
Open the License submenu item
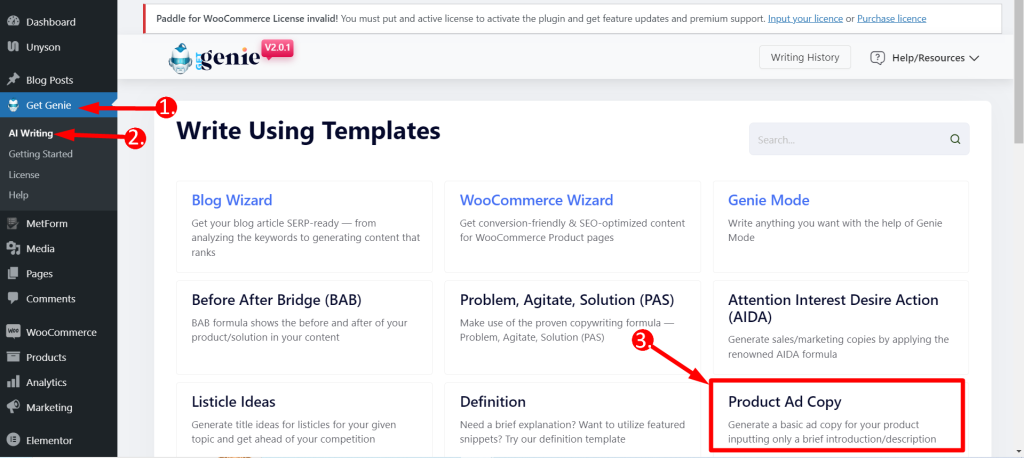pos(24,174)
